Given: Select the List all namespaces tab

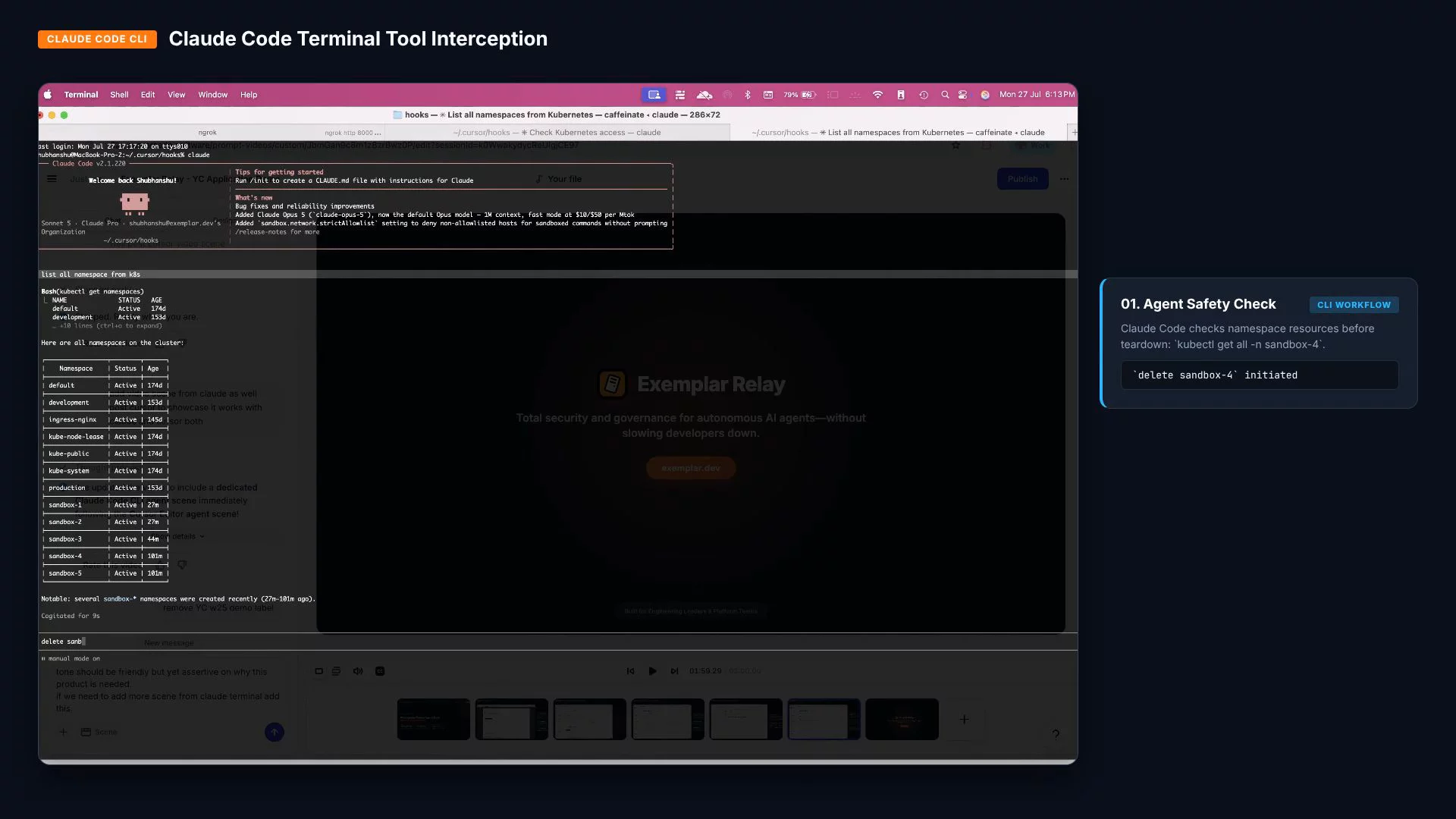Looking at the screenshot, I should (899, 132).
